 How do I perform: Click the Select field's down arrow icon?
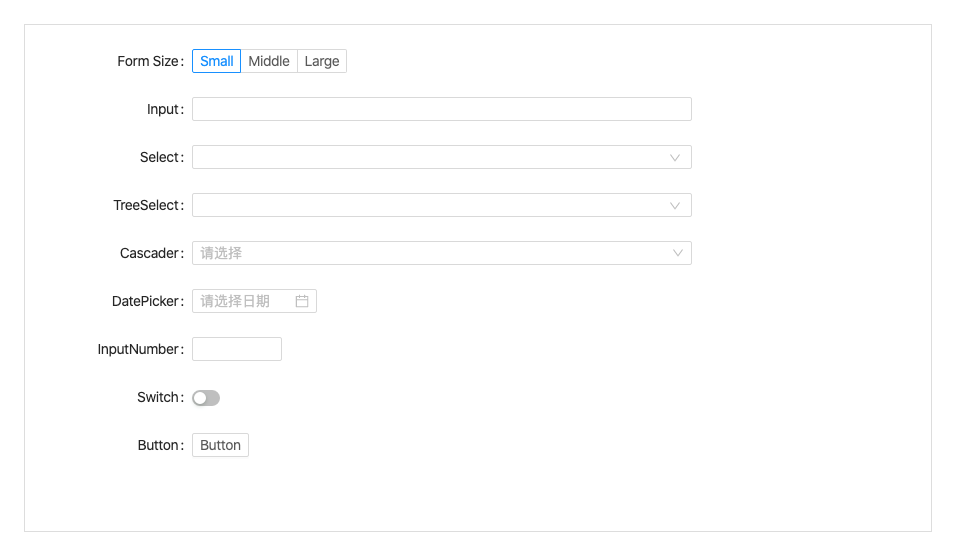(675, 157)
